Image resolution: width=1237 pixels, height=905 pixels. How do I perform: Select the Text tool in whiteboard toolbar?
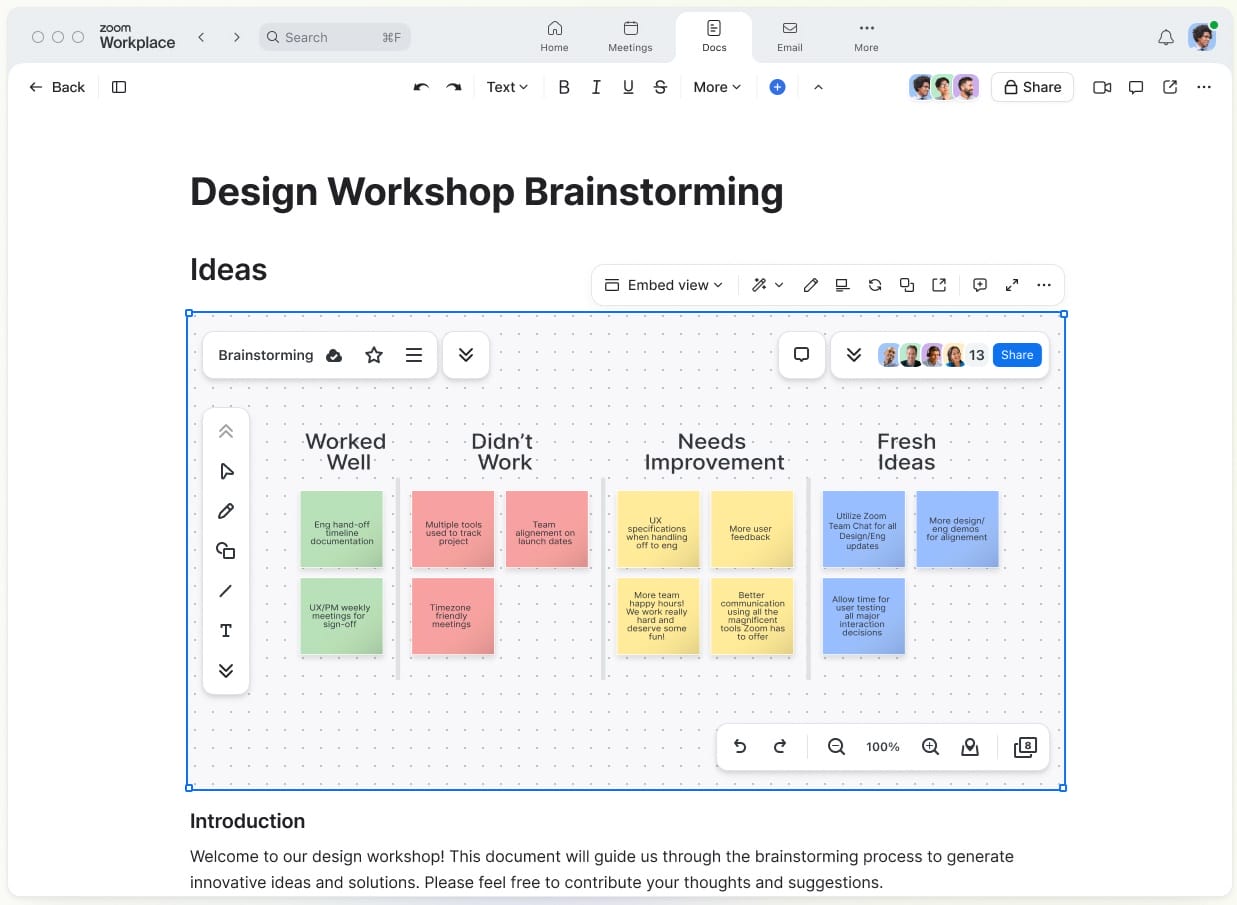226,631
